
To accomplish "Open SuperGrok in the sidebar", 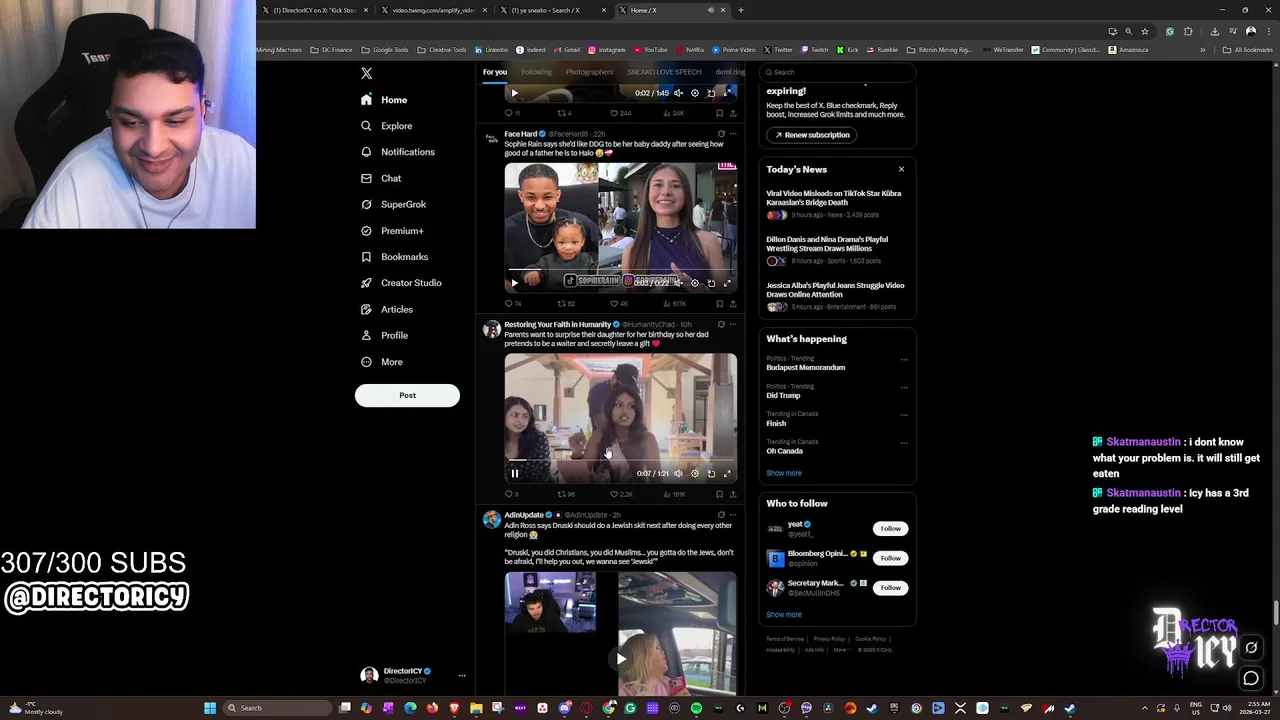I will [x=393, y=204].
